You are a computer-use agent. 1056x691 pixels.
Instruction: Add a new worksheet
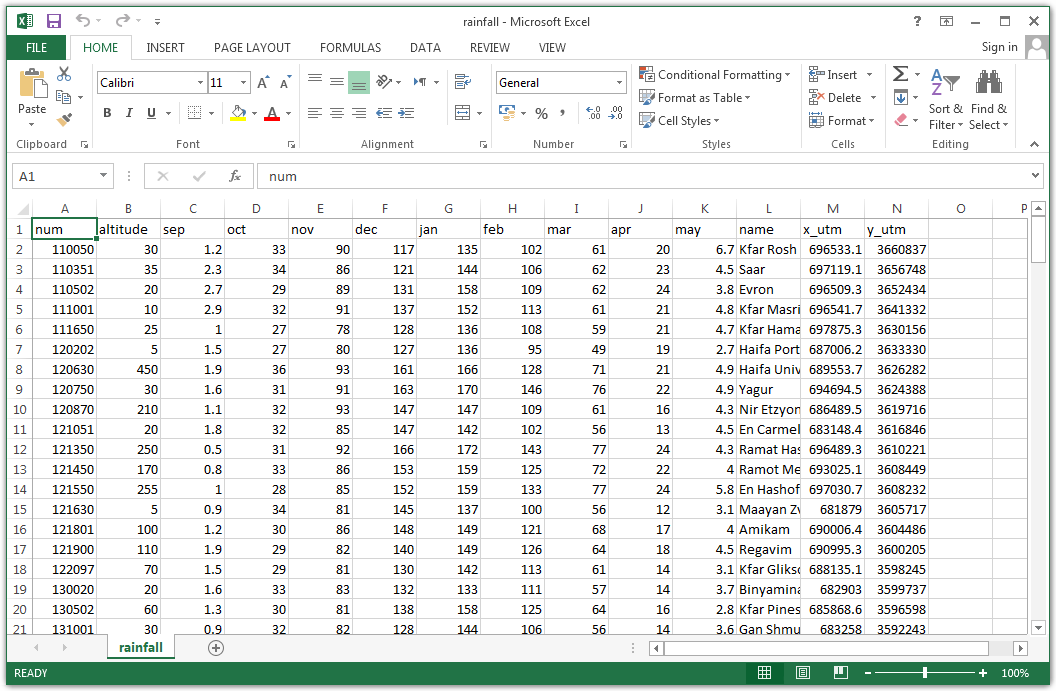pyautogui.click(x=215, y=648)
